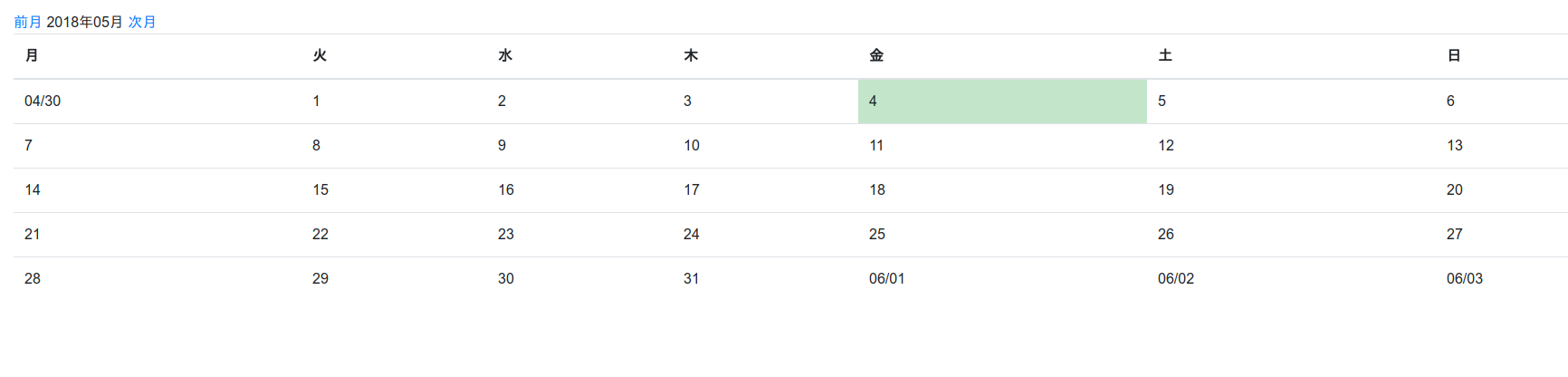1568x377 pixels.
Task: Choose date 10 under Thursday column
Action: click(692, 145)
